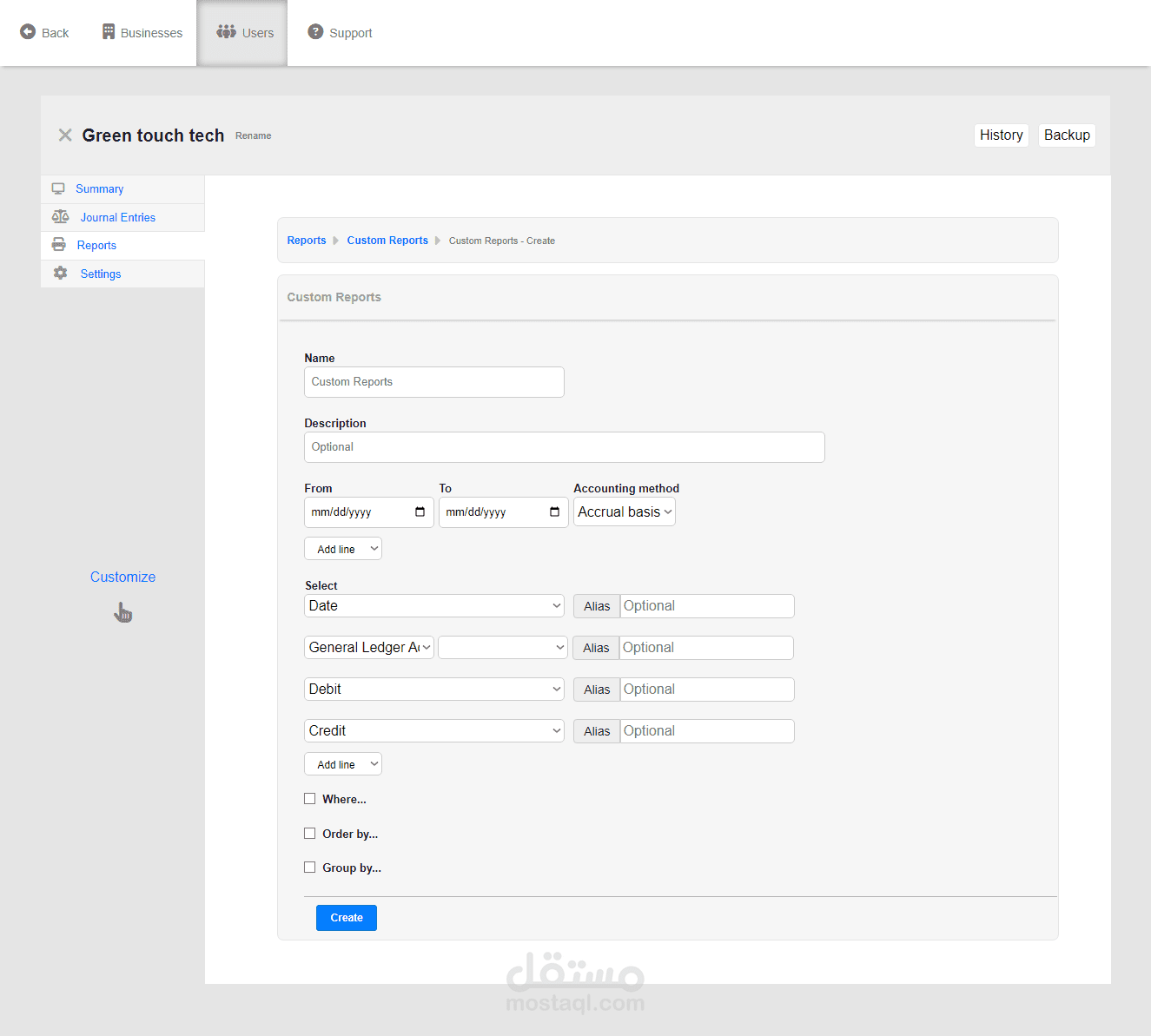Click the Custom Reports breadcrumb link

pos(387,241)
